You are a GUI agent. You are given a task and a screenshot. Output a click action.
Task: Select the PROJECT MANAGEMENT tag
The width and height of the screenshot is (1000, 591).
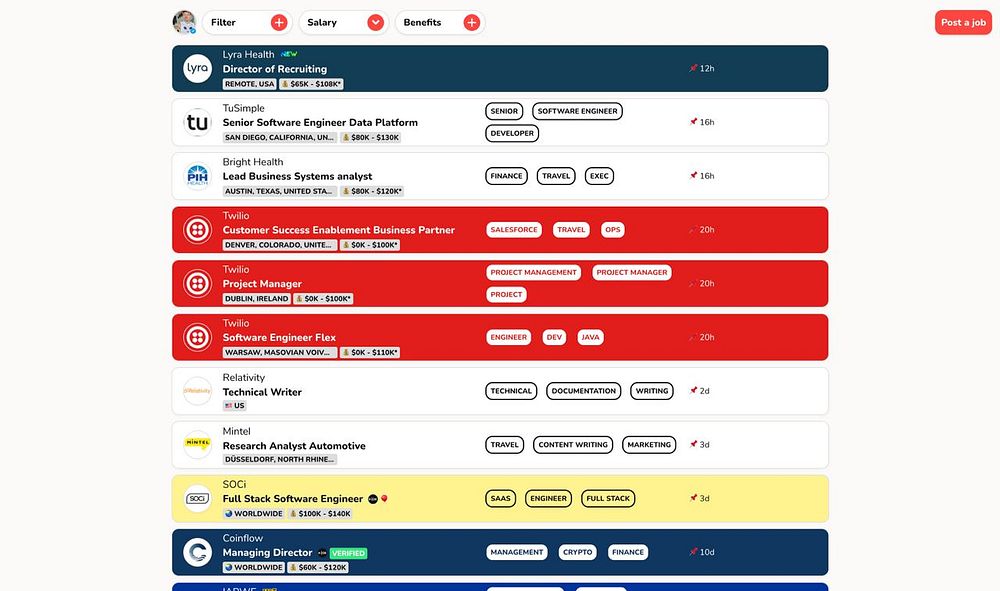pos(533,272)
